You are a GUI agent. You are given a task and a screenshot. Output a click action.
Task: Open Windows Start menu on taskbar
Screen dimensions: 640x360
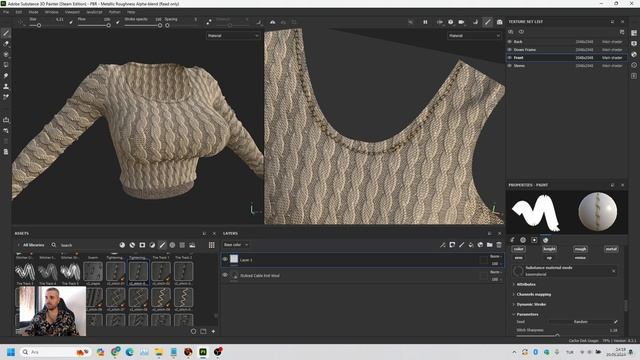pyautogui.click(x=11, y=352)
